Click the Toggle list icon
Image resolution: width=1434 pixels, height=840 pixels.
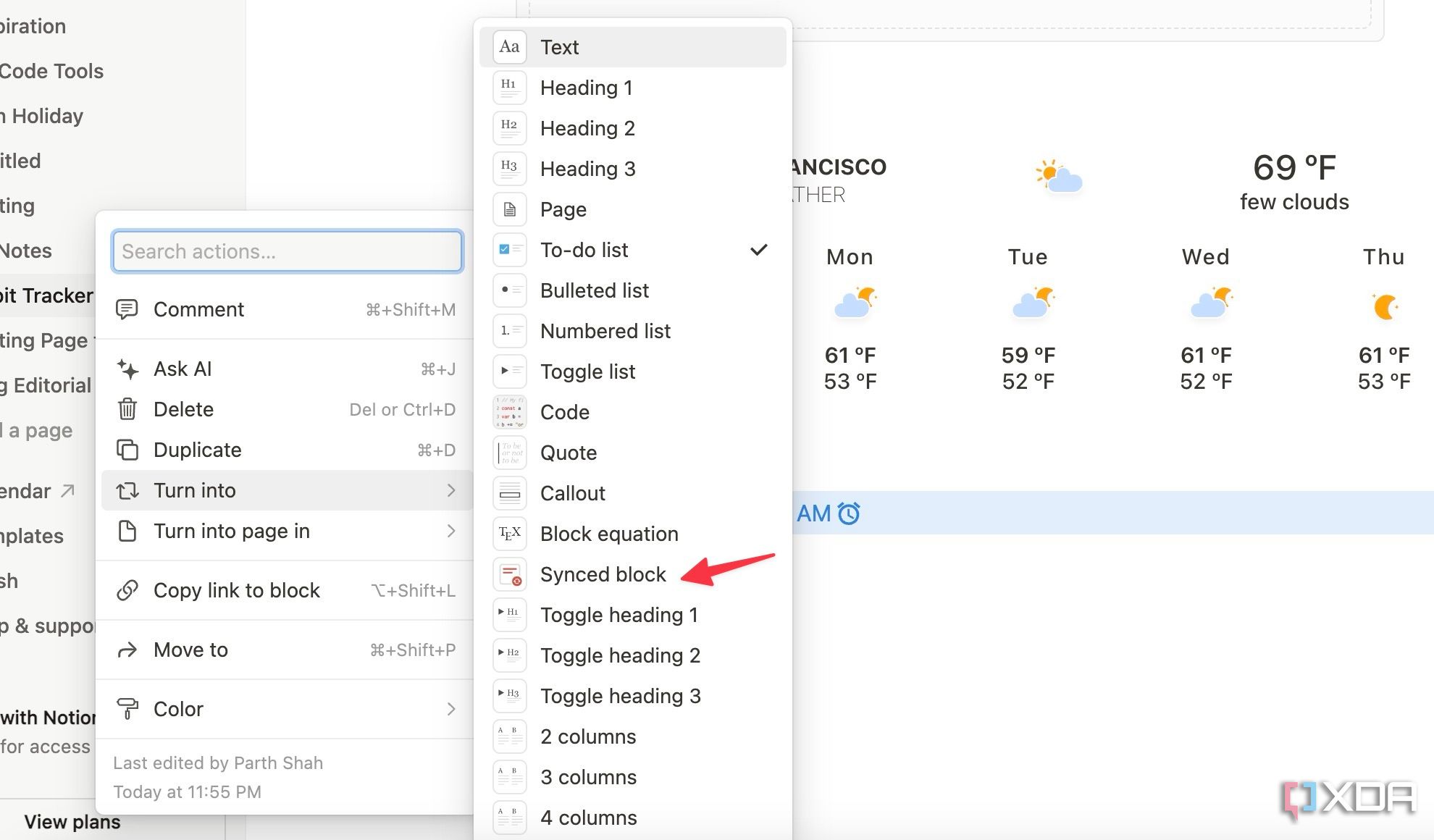tap(510, 370)
